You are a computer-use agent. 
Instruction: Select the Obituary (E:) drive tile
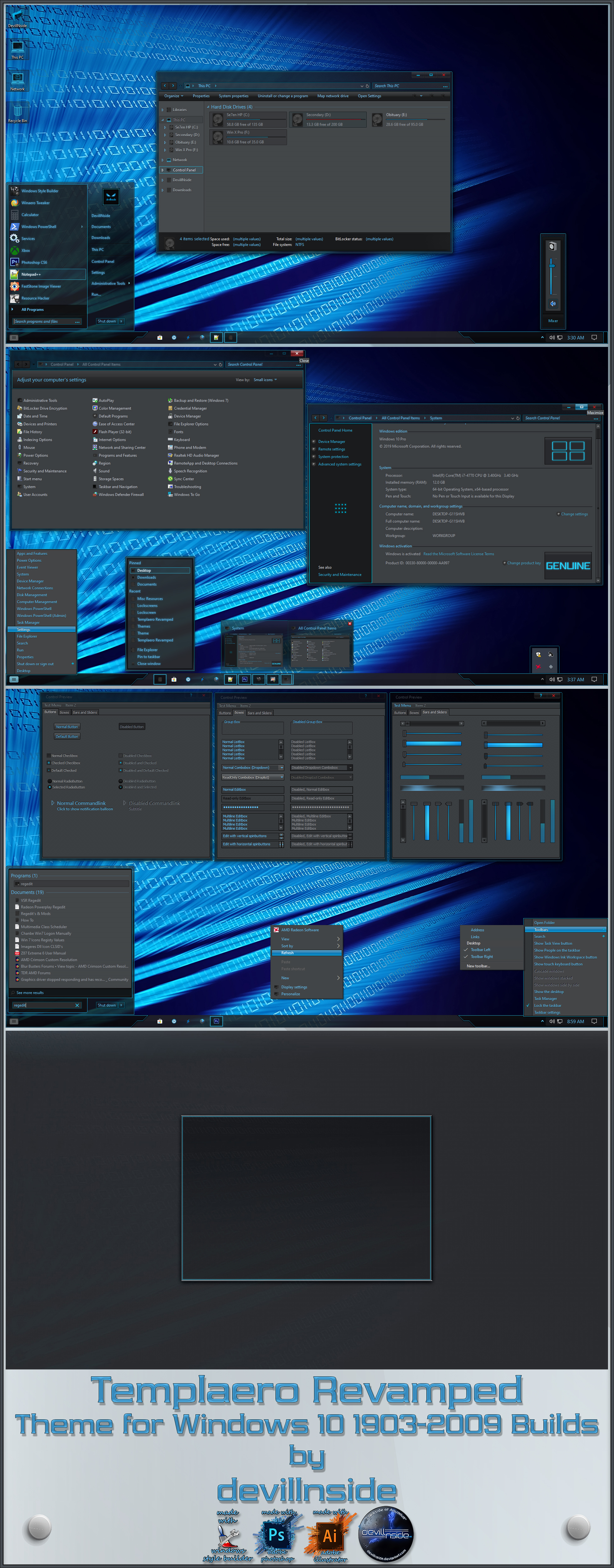[408, 119]
